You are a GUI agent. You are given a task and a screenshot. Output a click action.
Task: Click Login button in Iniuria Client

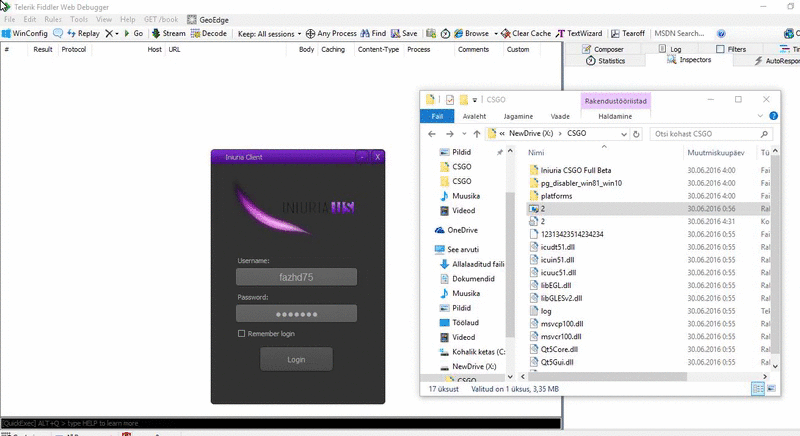[x=296, y=360]
